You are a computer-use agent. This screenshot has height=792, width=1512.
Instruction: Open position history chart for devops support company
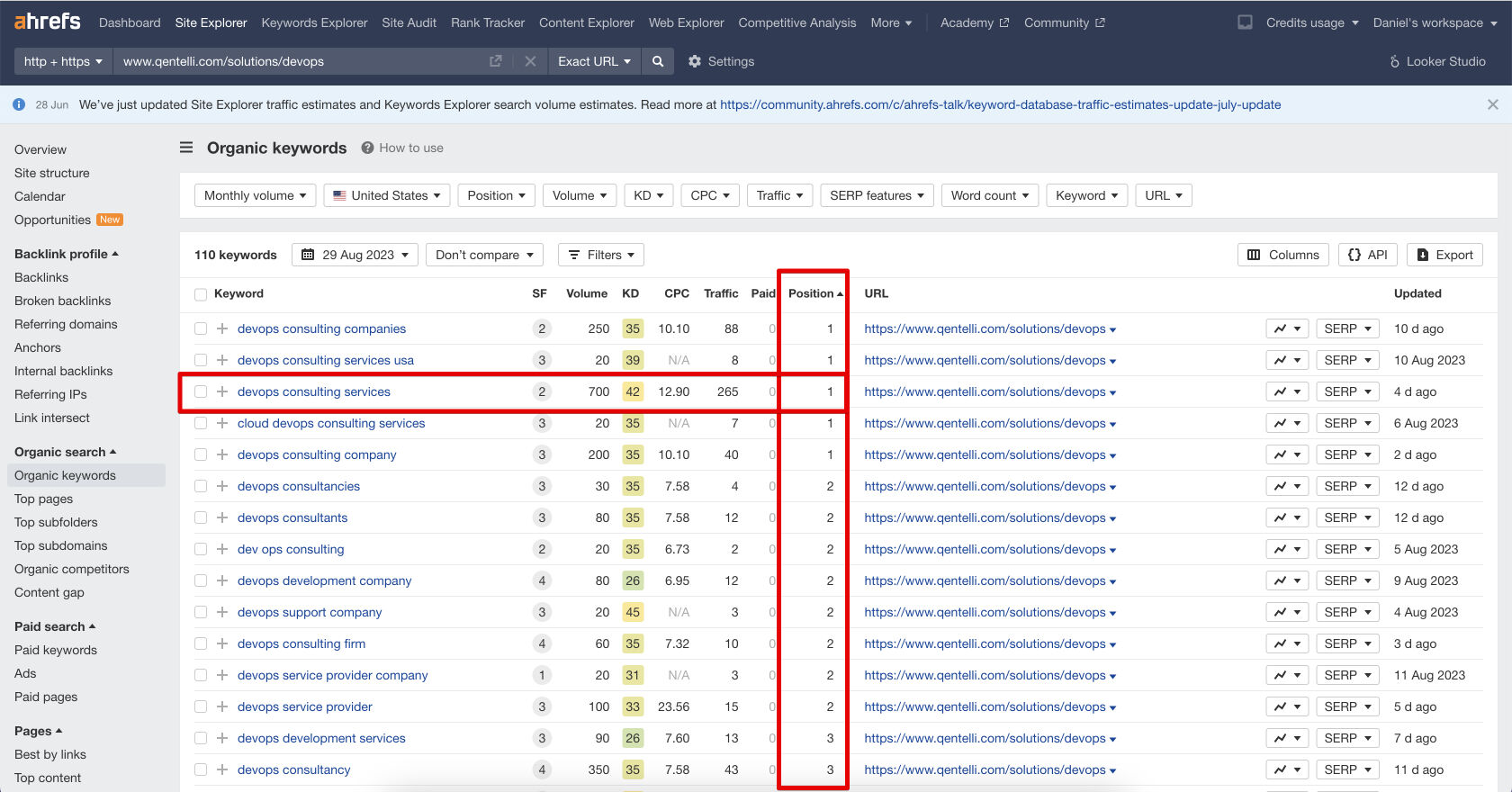pyautogui.click(x=1287, y=612)
